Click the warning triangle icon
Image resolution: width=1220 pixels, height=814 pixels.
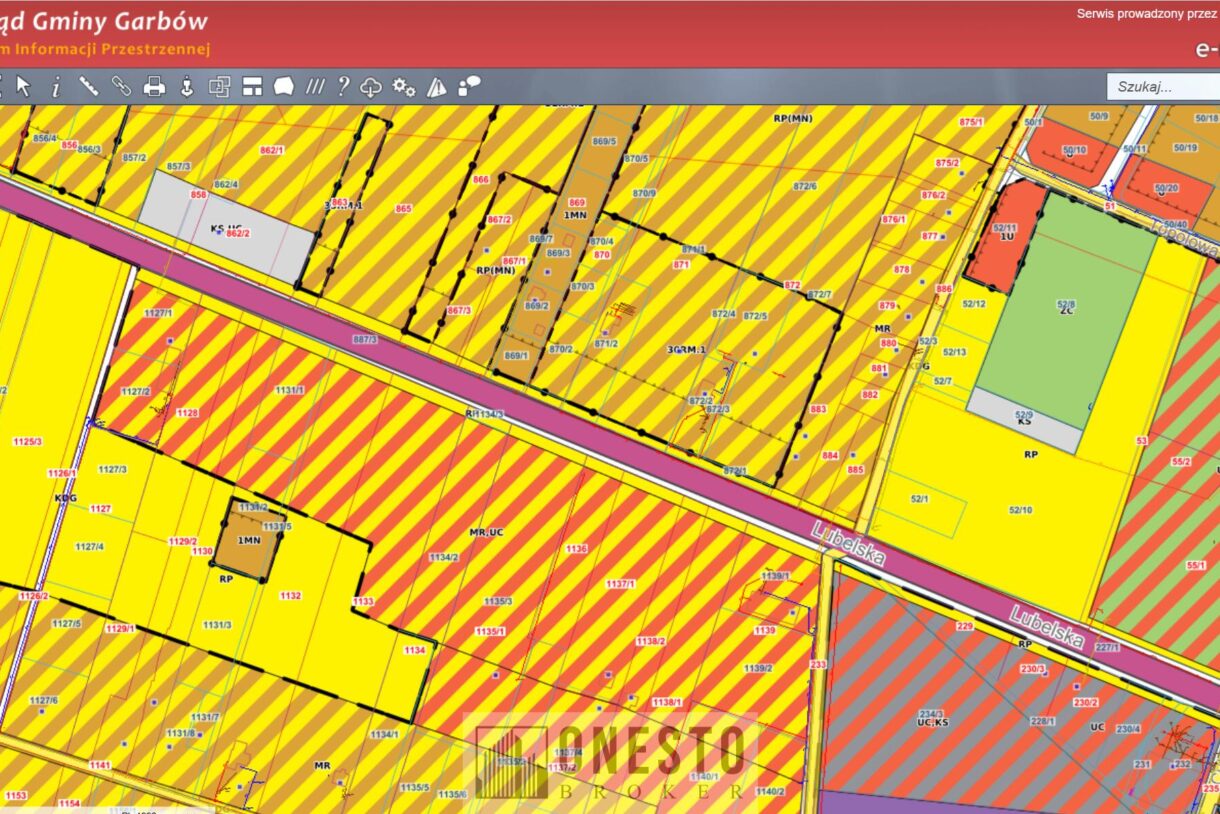pyautogui.click(x=437, y=87)
